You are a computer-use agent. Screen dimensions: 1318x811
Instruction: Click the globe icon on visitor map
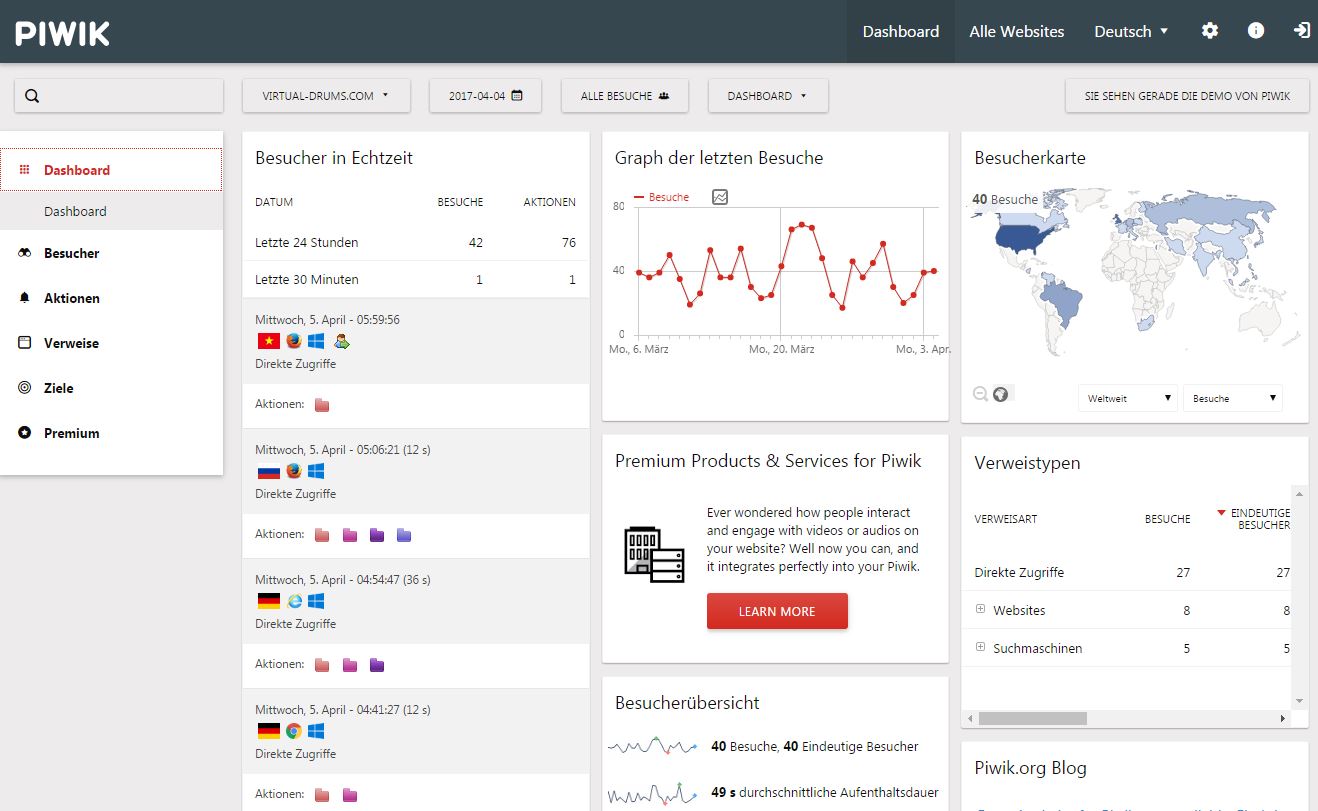pos(1000,394)
